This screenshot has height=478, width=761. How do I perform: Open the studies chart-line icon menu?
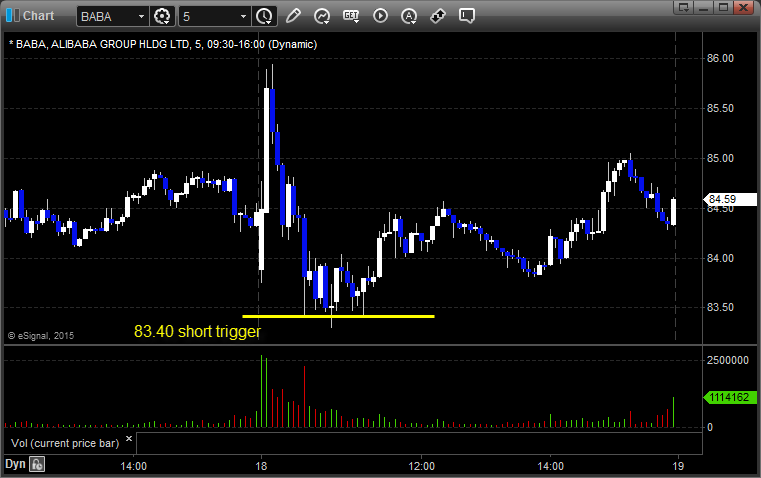tap(321, 16)
